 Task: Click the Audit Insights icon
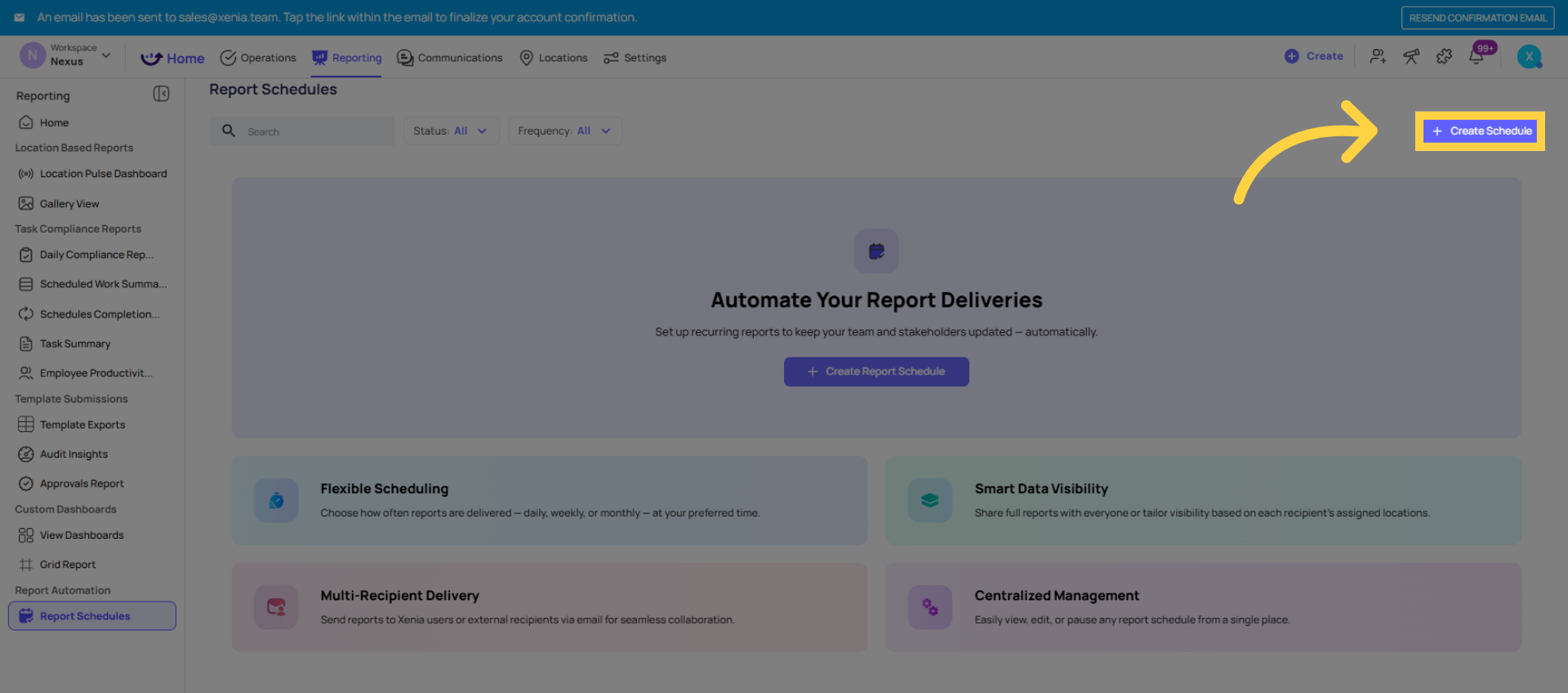pyautogui.click(x=26, y=454)
